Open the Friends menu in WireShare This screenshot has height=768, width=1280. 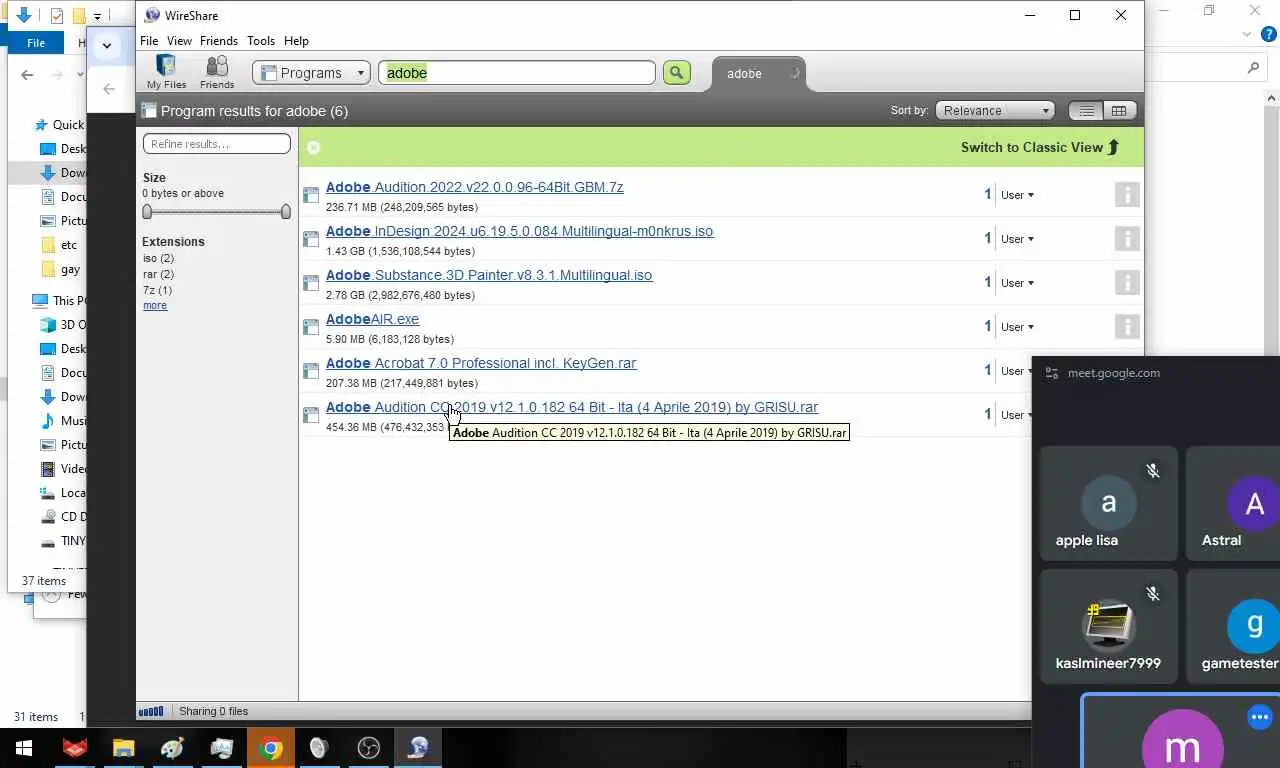coord(219,41)
